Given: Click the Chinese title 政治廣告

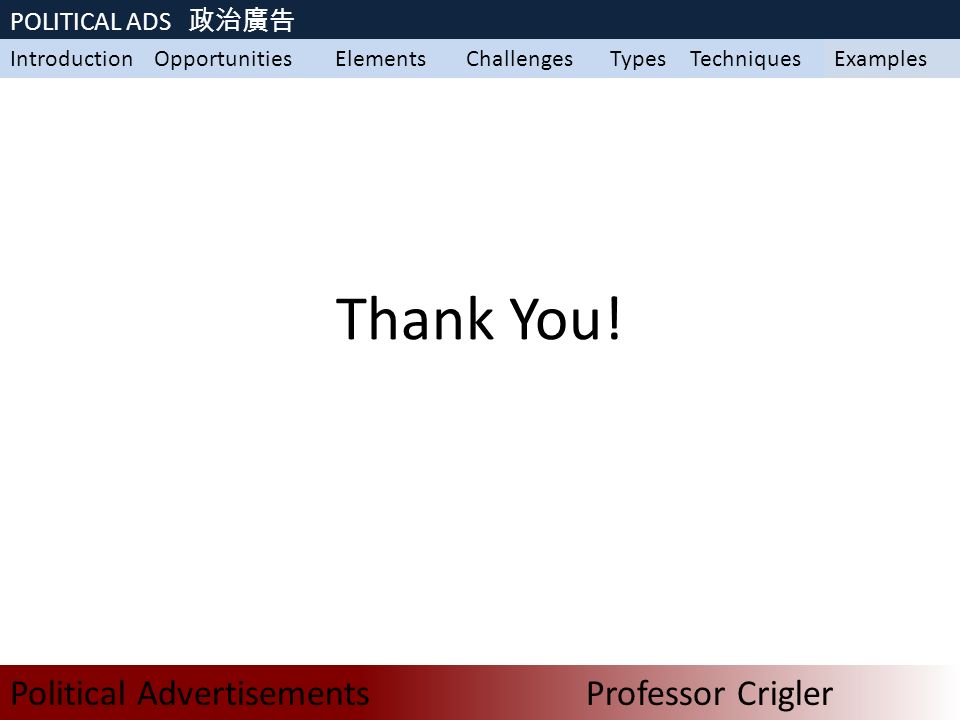Looking at the screenshot, I should click(x=242, y=20).
